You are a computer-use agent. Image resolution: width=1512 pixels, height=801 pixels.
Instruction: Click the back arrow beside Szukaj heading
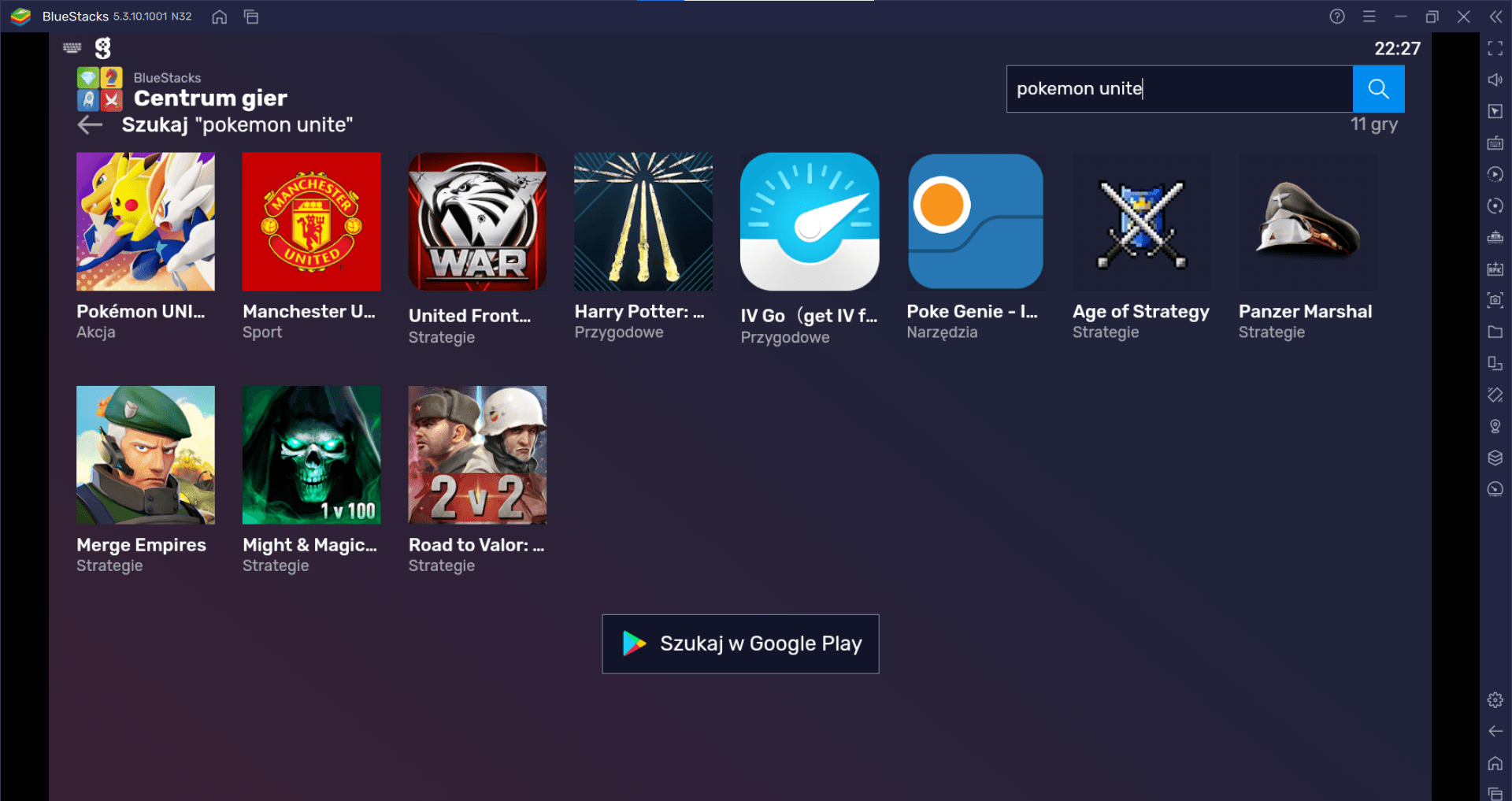pos(91,124)
